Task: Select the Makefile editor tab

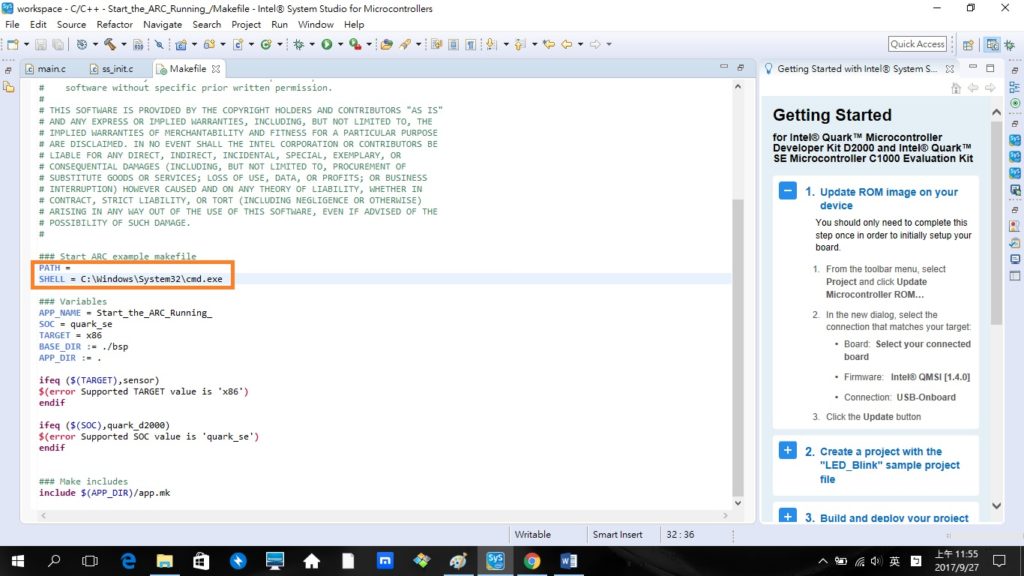Action: [x=187, y=69]
